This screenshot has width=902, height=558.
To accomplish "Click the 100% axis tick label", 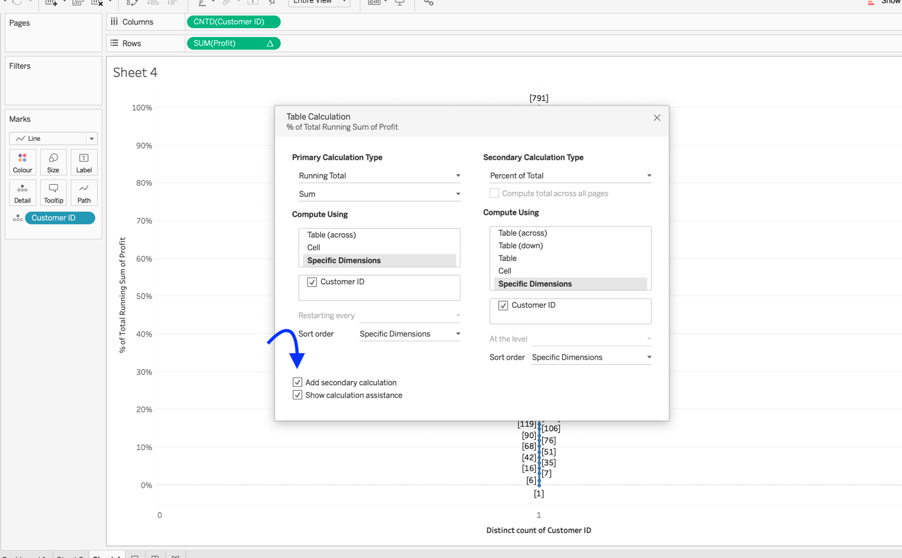I will click(142, 108).
